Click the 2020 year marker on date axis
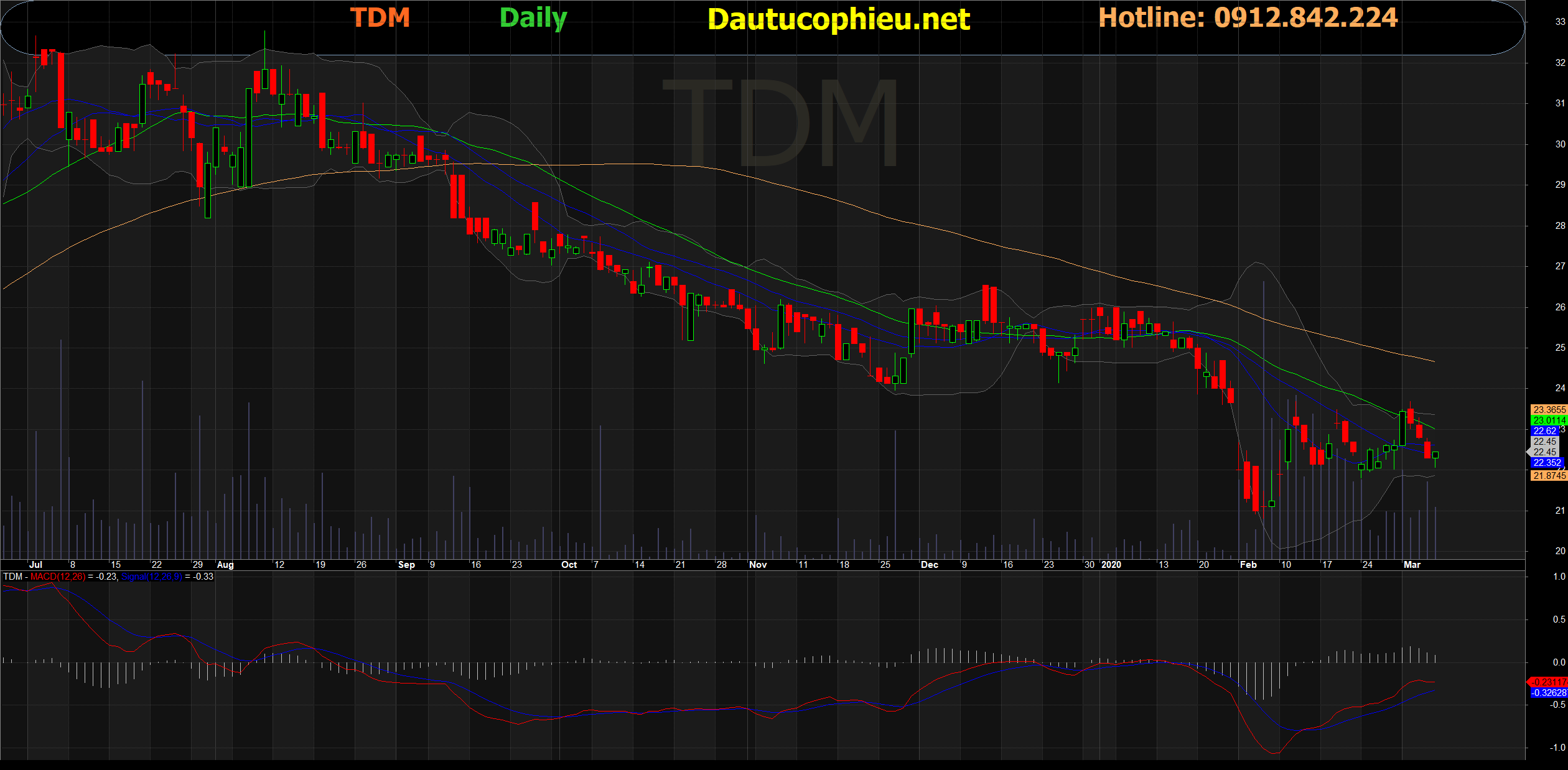Viewport: 1568px width, 770px height. [1111, 565]
